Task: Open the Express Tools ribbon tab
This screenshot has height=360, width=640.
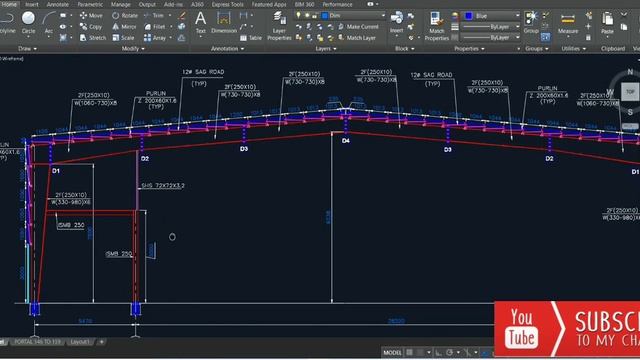Action: click(227, 4)
